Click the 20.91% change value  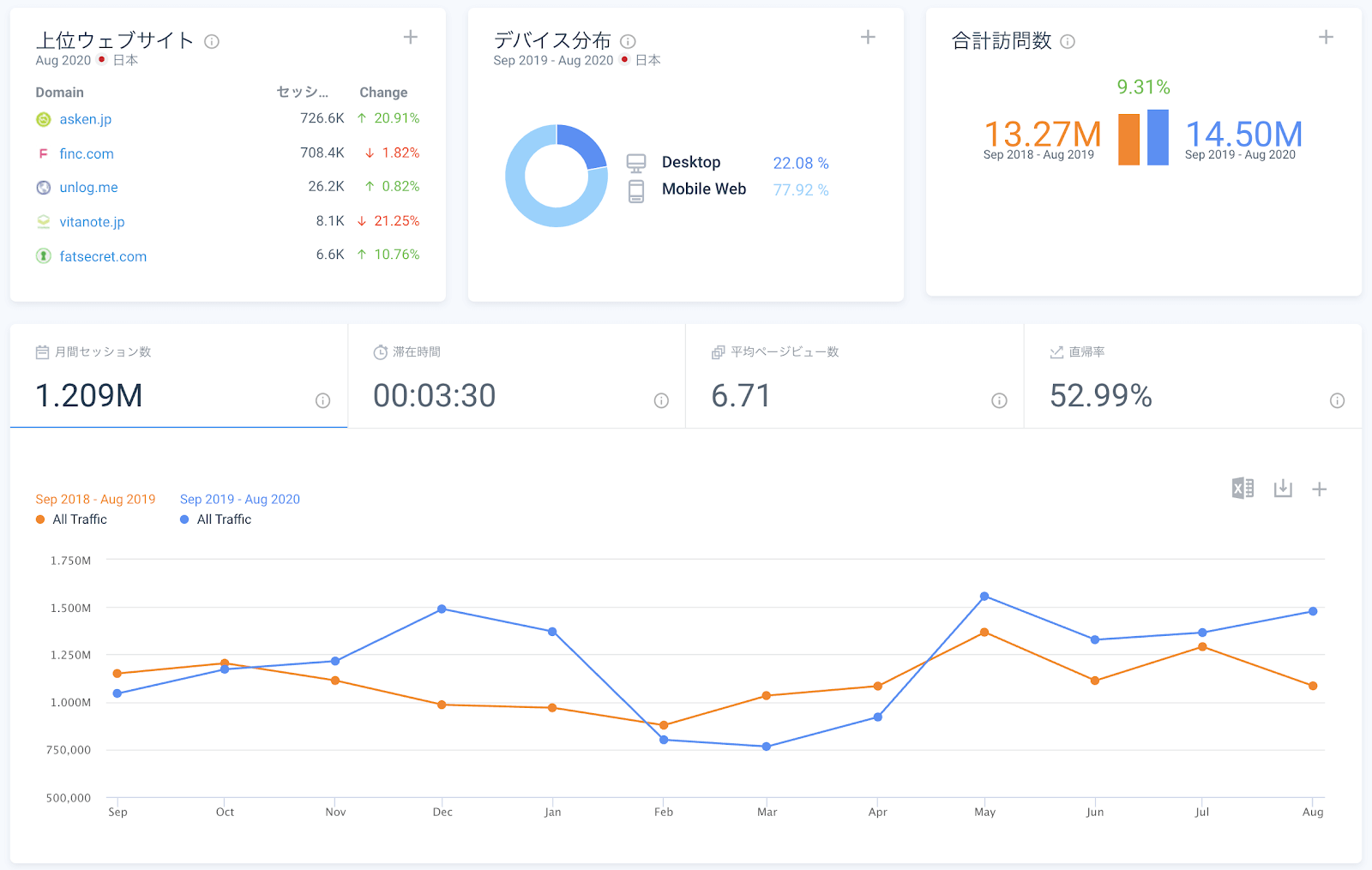[x=397, y=118]
